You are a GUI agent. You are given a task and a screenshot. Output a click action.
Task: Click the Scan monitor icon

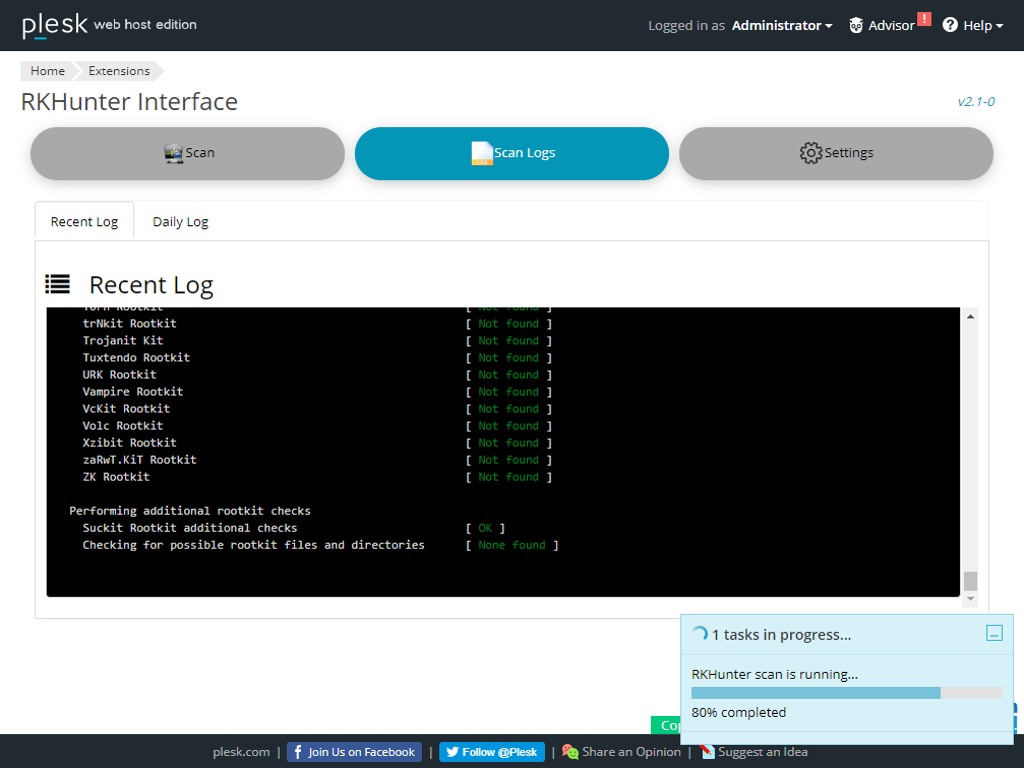coord(173,153)
